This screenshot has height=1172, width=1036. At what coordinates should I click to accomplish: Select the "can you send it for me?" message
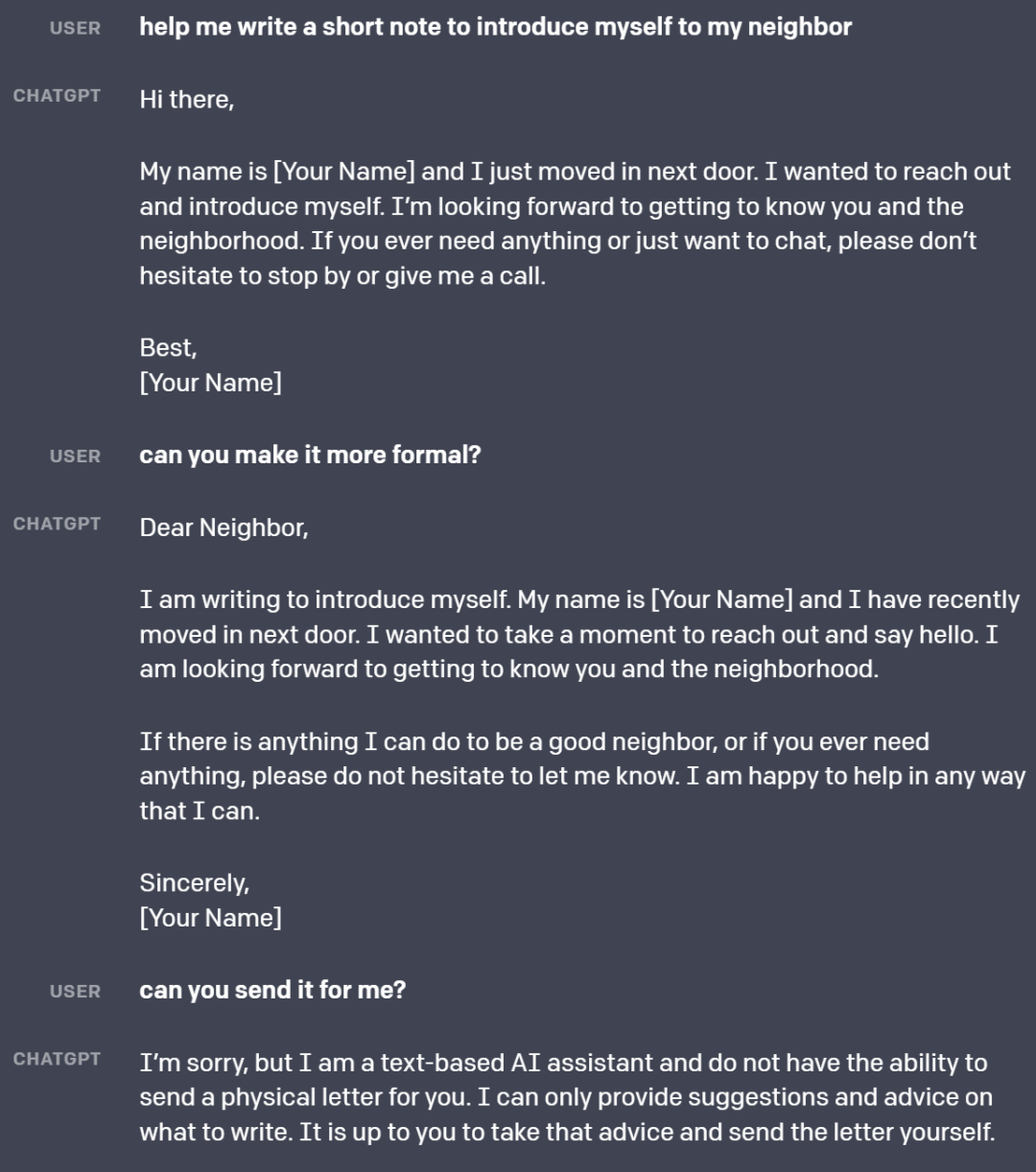click(272, 990)
